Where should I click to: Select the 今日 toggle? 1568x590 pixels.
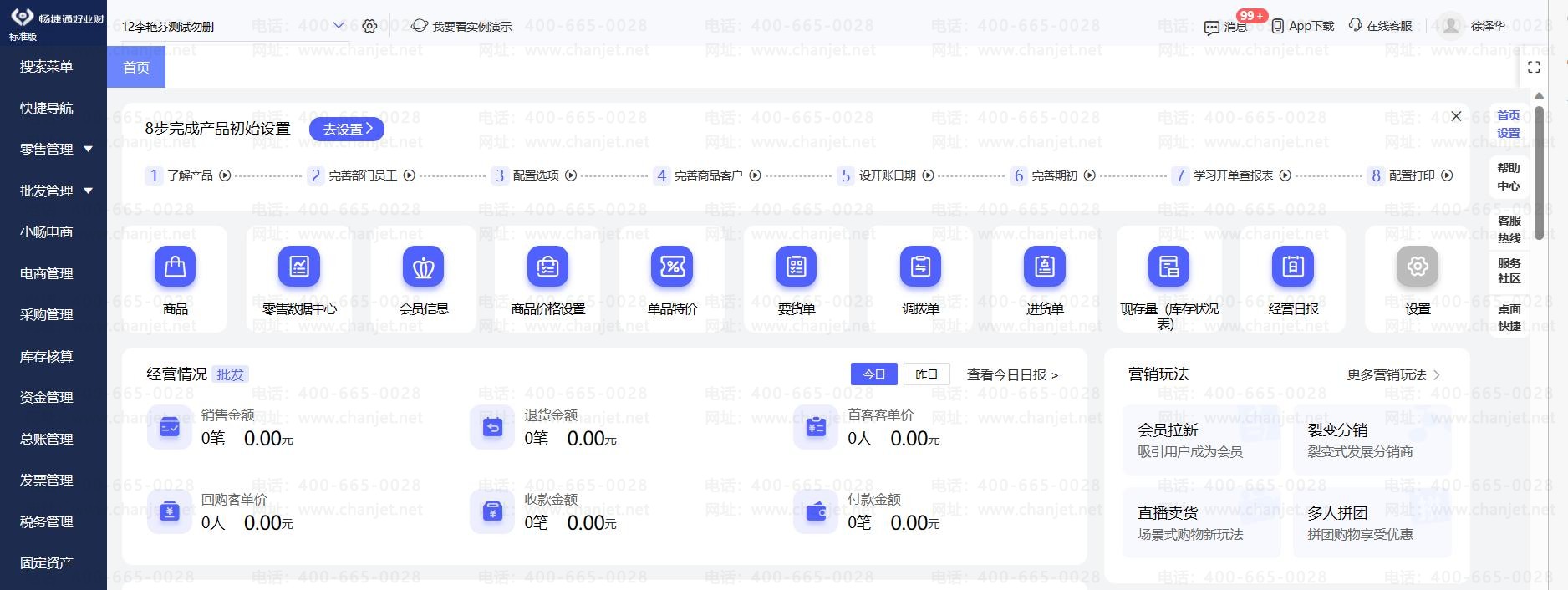[874, 374]
